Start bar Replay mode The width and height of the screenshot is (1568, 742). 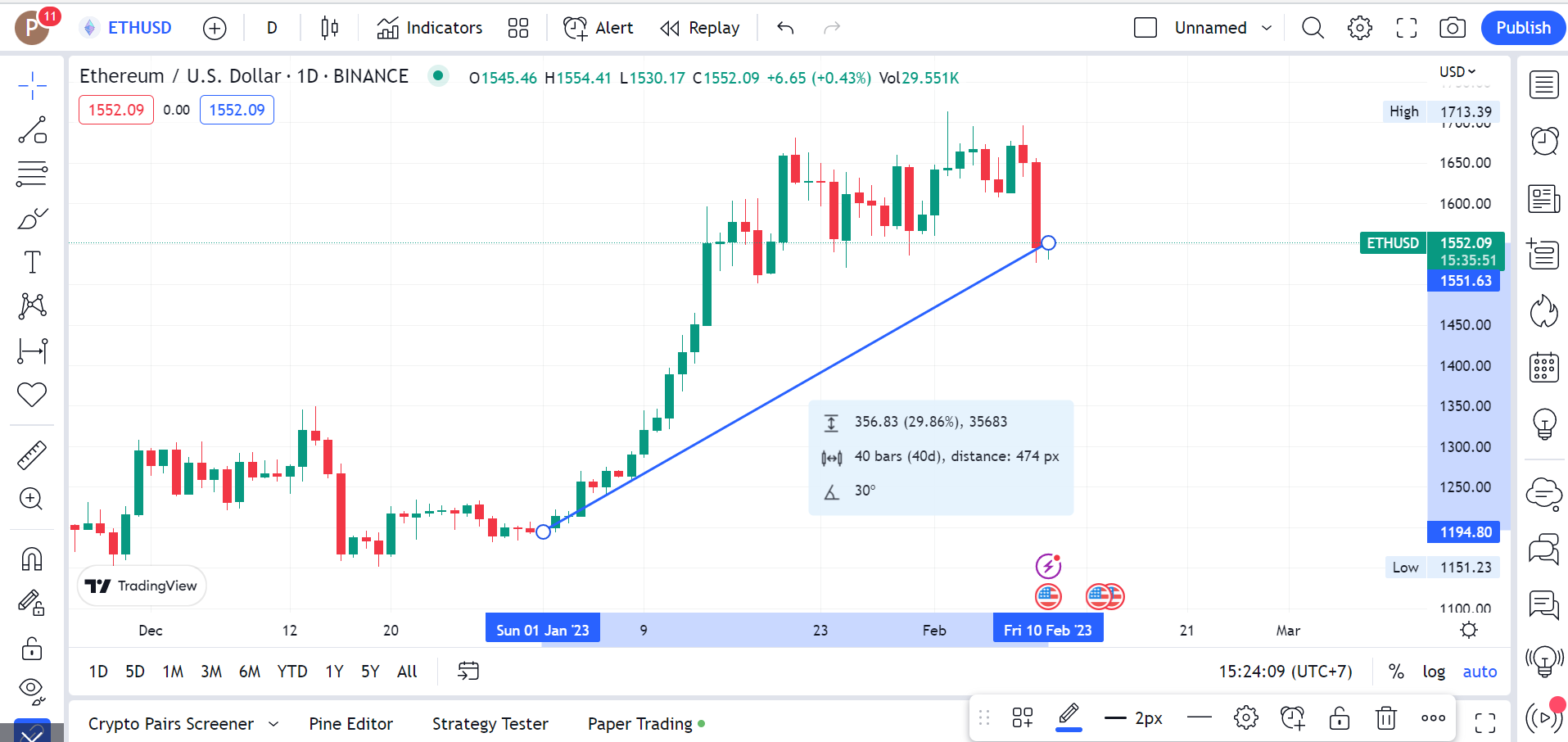[700, 27]
